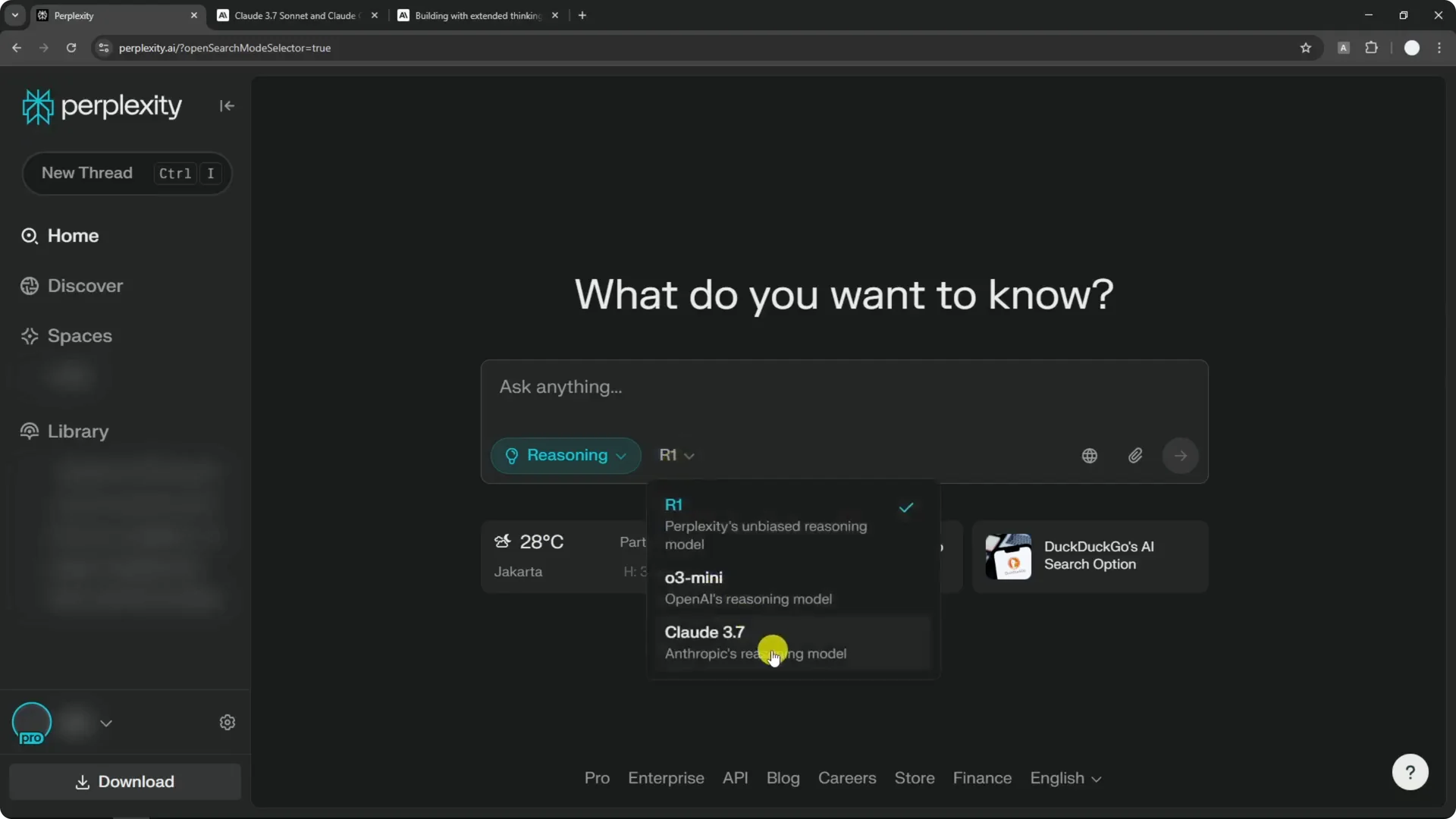Expand the account menu chevron
The height and width of the screenshot is (819, 1456).
point(106,723)
